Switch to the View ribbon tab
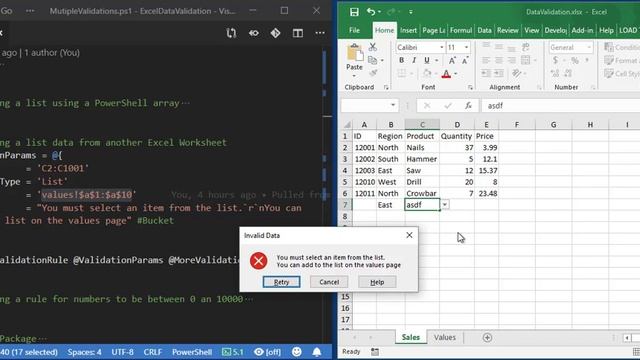This screenshot has height=360, width=640. click(531, 30)
